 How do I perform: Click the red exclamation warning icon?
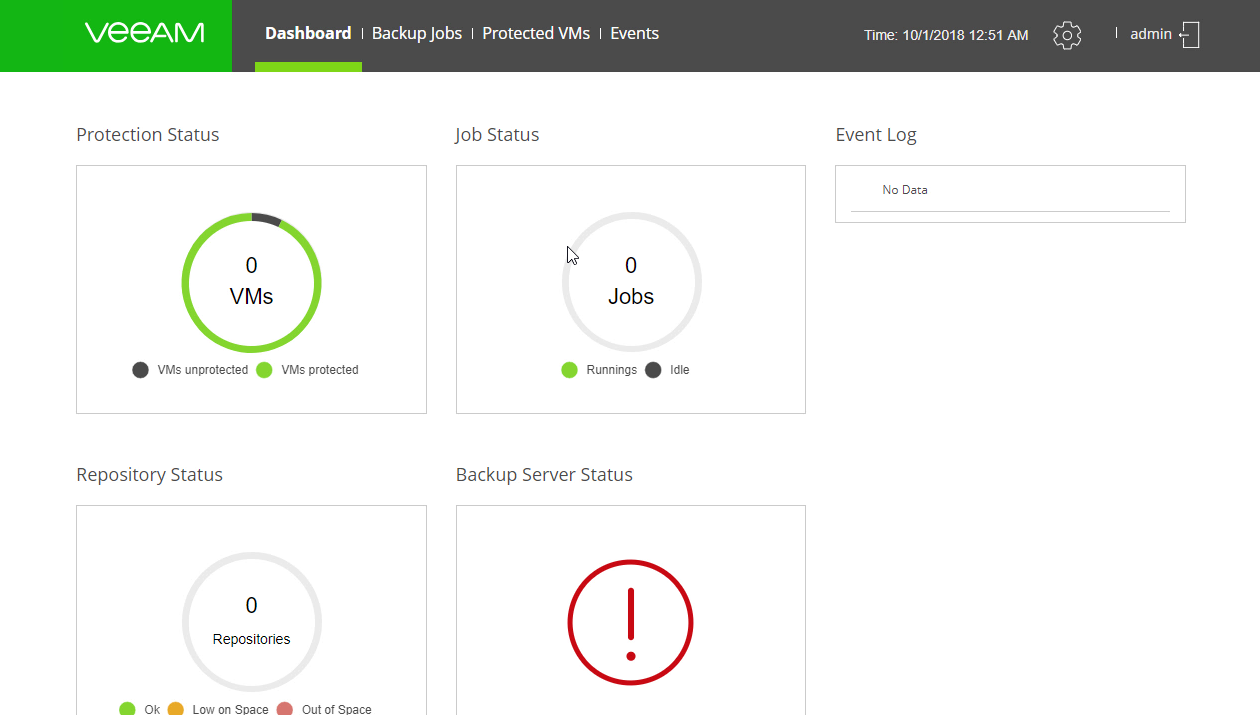[631, 623]
